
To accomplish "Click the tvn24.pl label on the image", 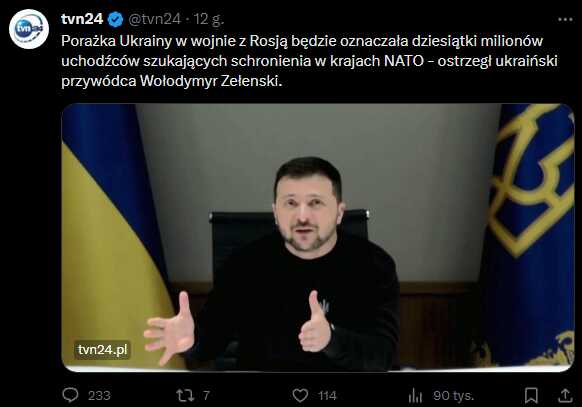I will pyautogui.click(x=102, y=349).
